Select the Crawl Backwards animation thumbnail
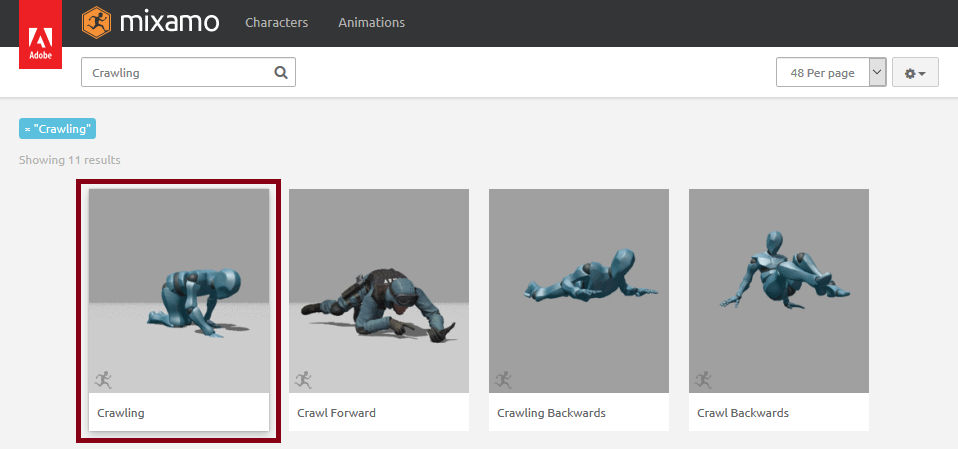The width and height of the screenshot is (958, 449). click(779, 290)
